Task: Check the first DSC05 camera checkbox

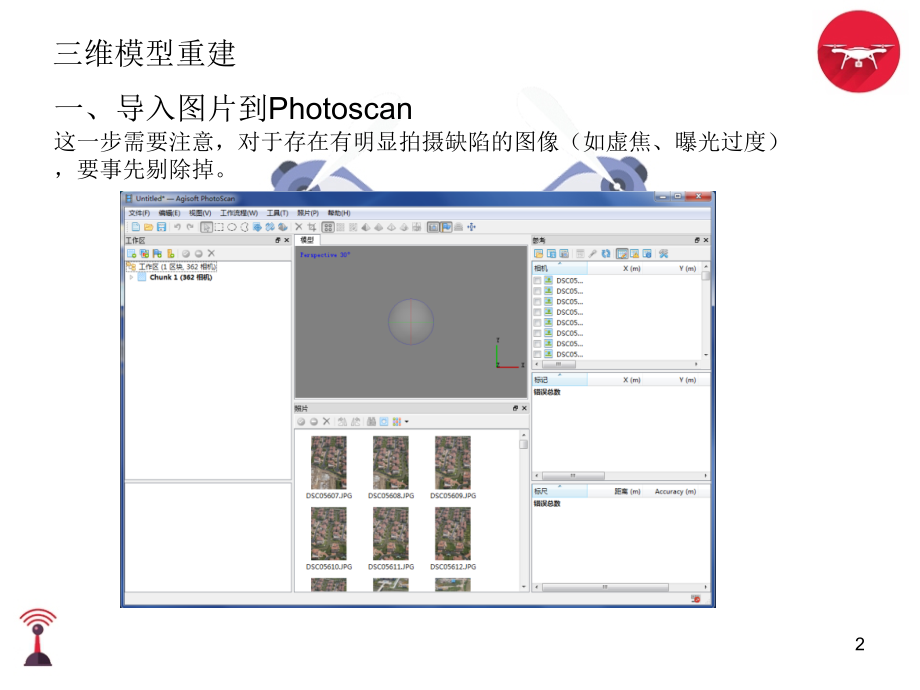Action: point(537,281)
